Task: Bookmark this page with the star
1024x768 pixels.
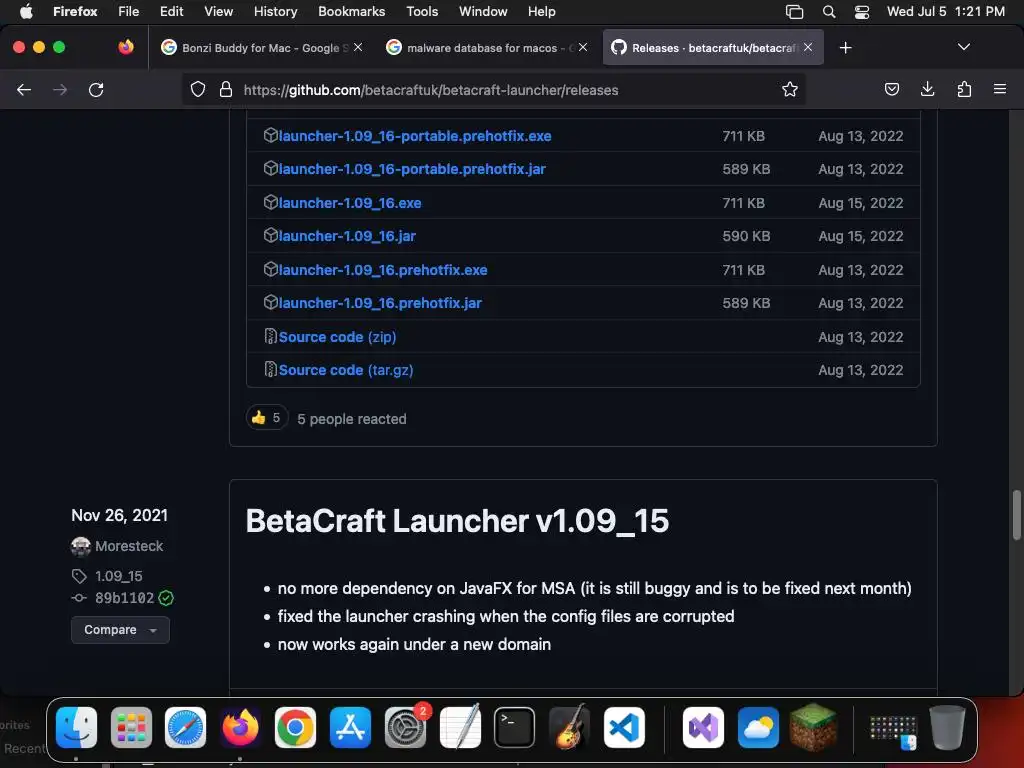Action: (790, 89)
